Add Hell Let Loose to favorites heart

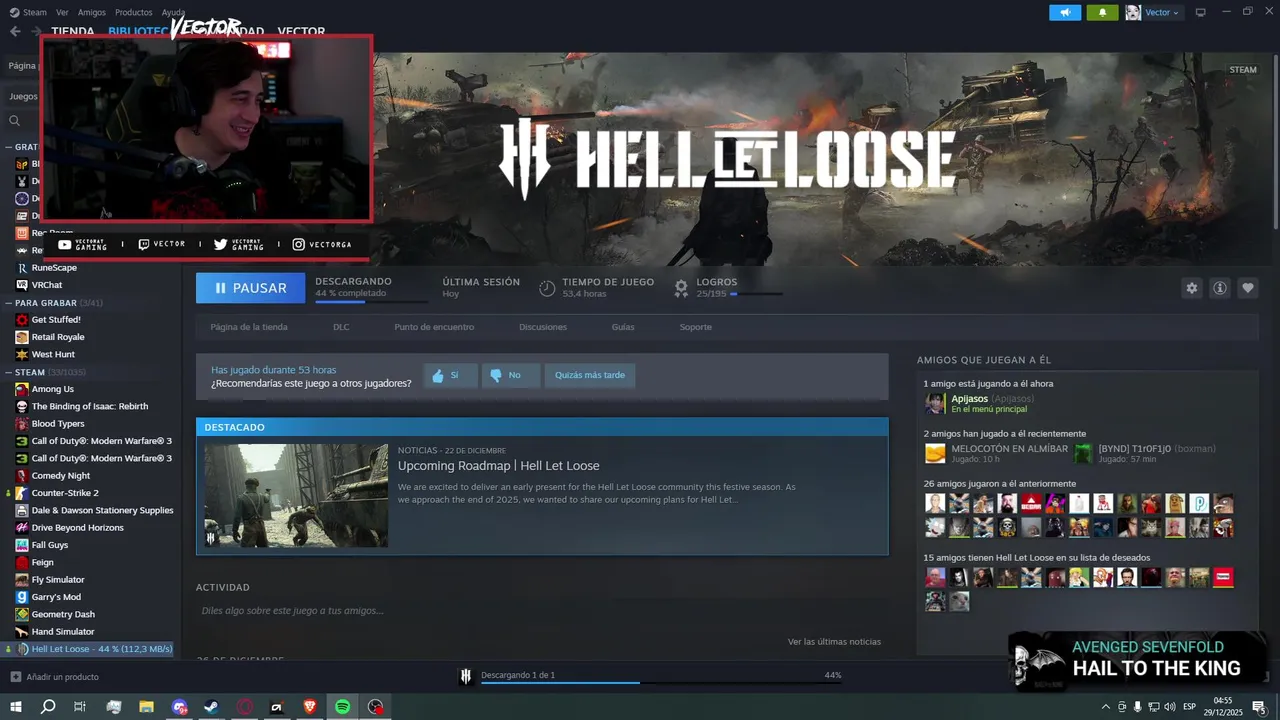[x=1248, y=288]
